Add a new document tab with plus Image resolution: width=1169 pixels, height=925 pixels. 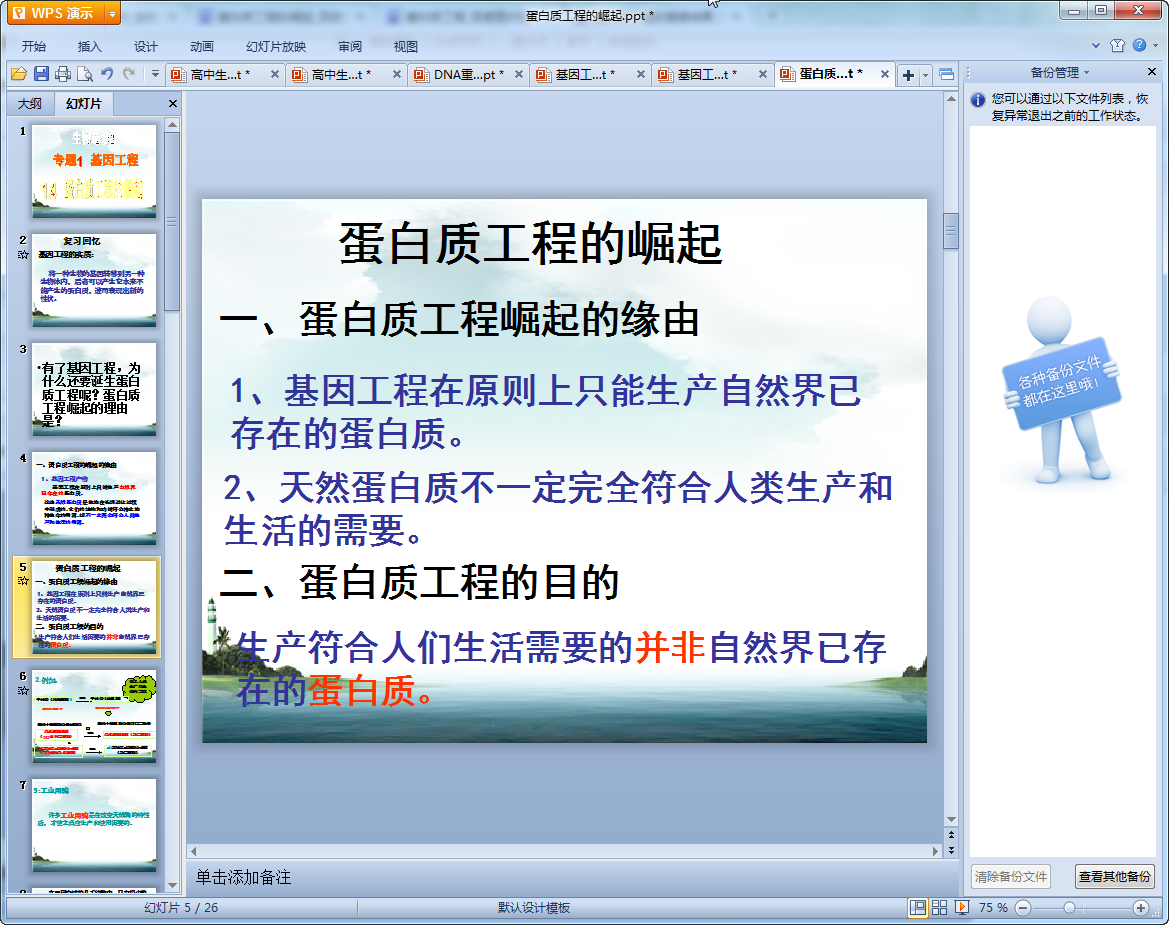click(x=908, y=75)
